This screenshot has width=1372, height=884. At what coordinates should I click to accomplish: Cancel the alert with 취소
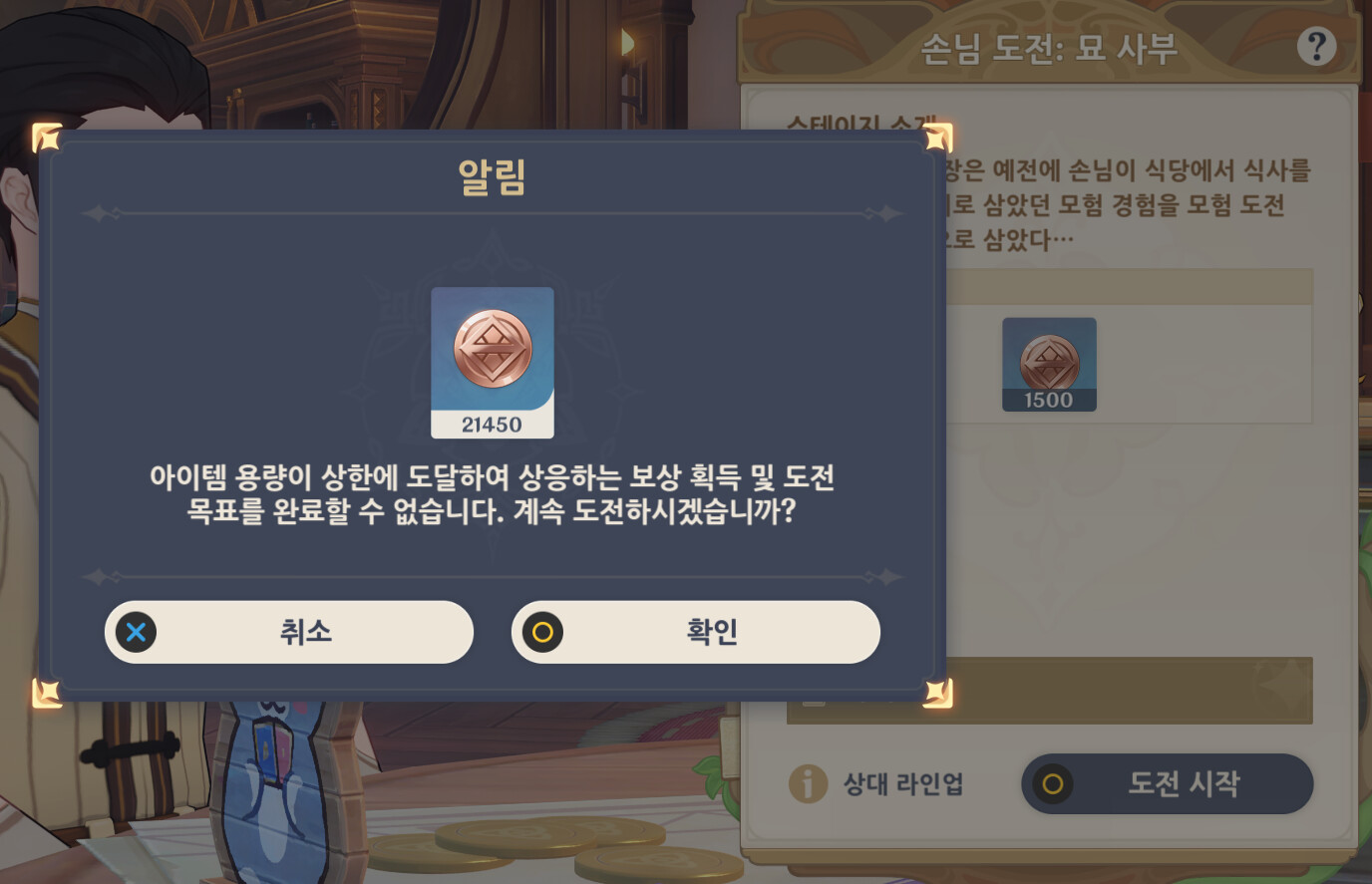[x=289, y=632]
